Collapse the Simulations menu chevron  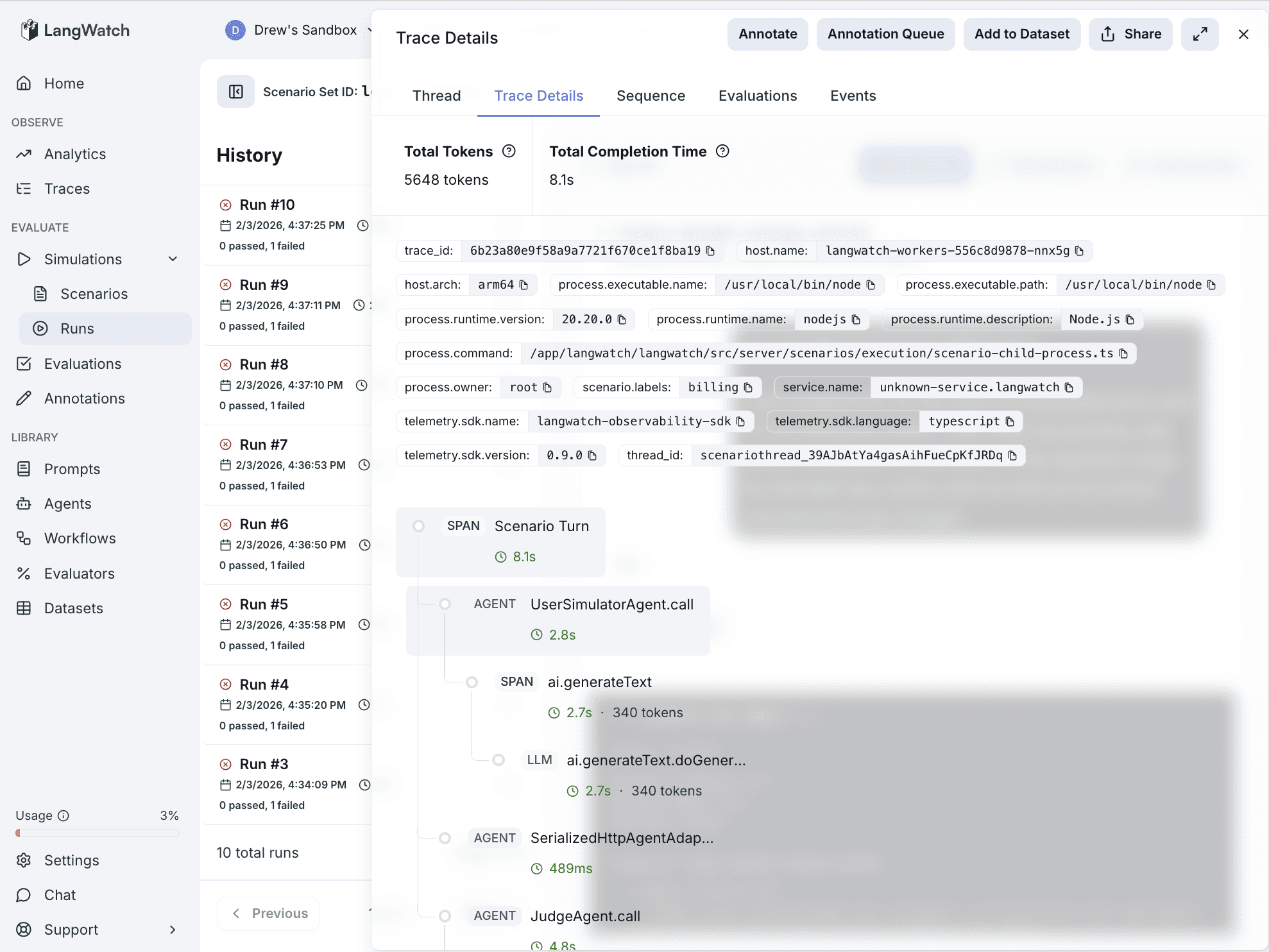(173, 259)
